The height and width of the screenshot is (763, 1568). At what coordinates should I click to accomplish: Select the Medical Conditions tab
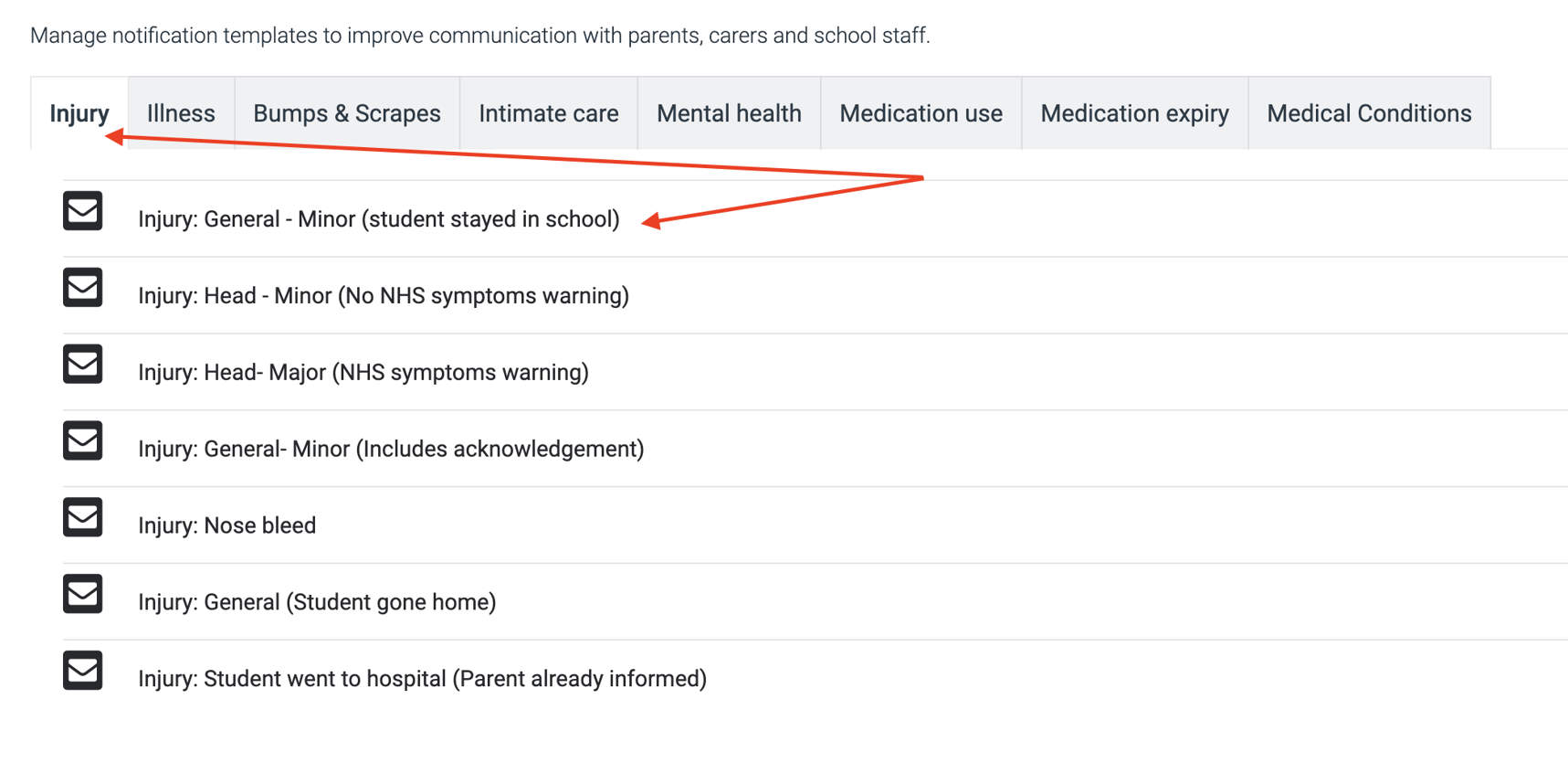pyautogui.click(x=1369, y=113)
